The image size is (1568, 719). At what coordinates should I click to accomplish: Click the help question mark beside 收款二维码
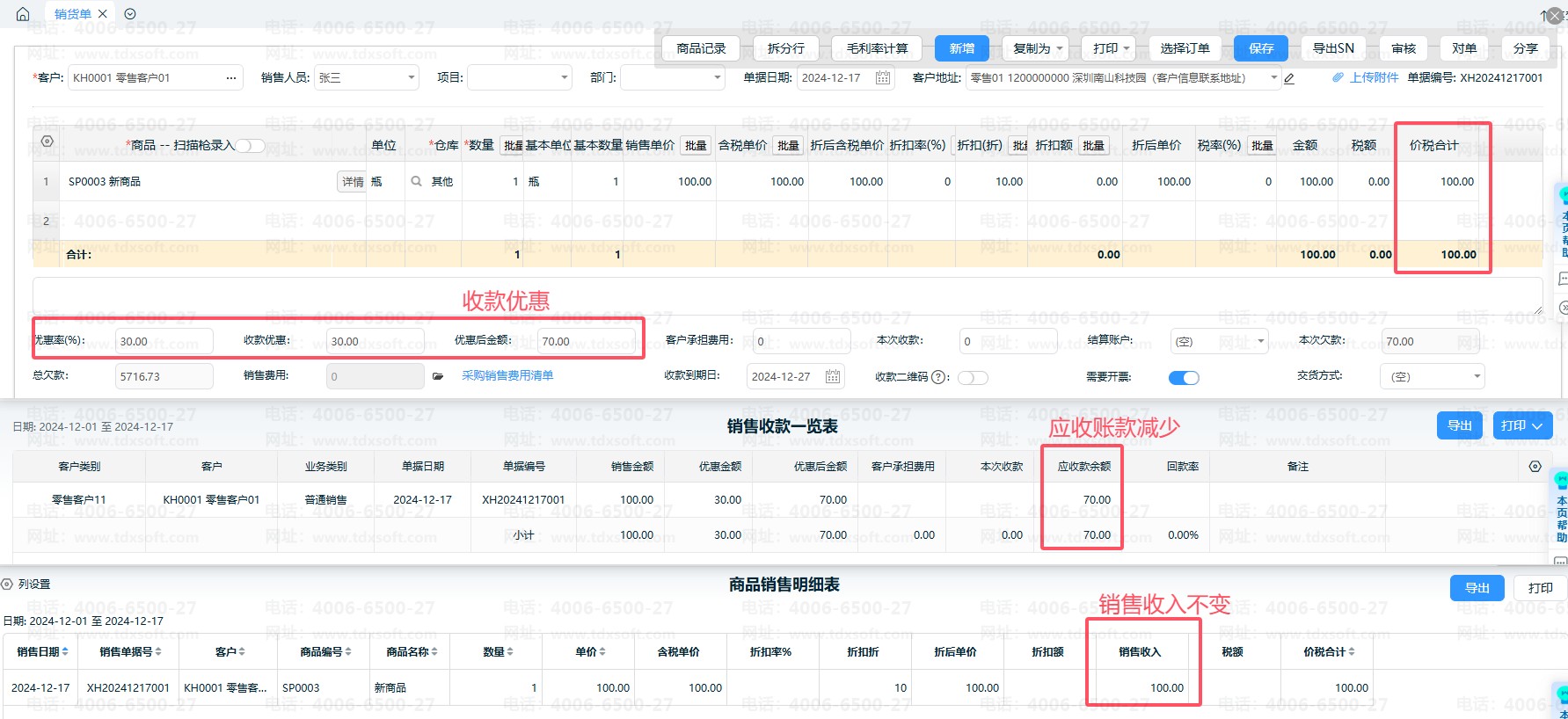(939, 377)
